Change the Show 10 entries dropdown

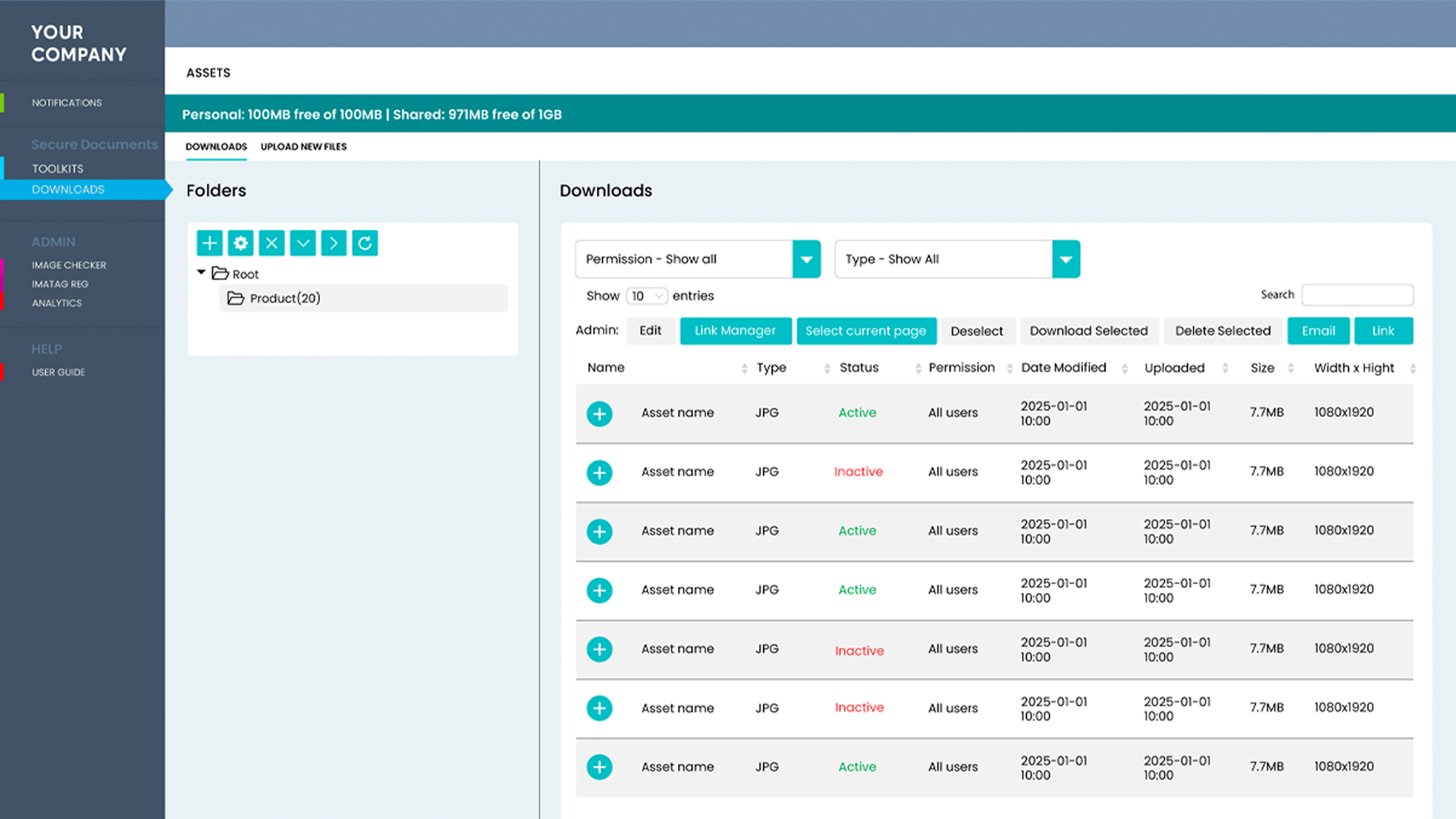point(647,296)
